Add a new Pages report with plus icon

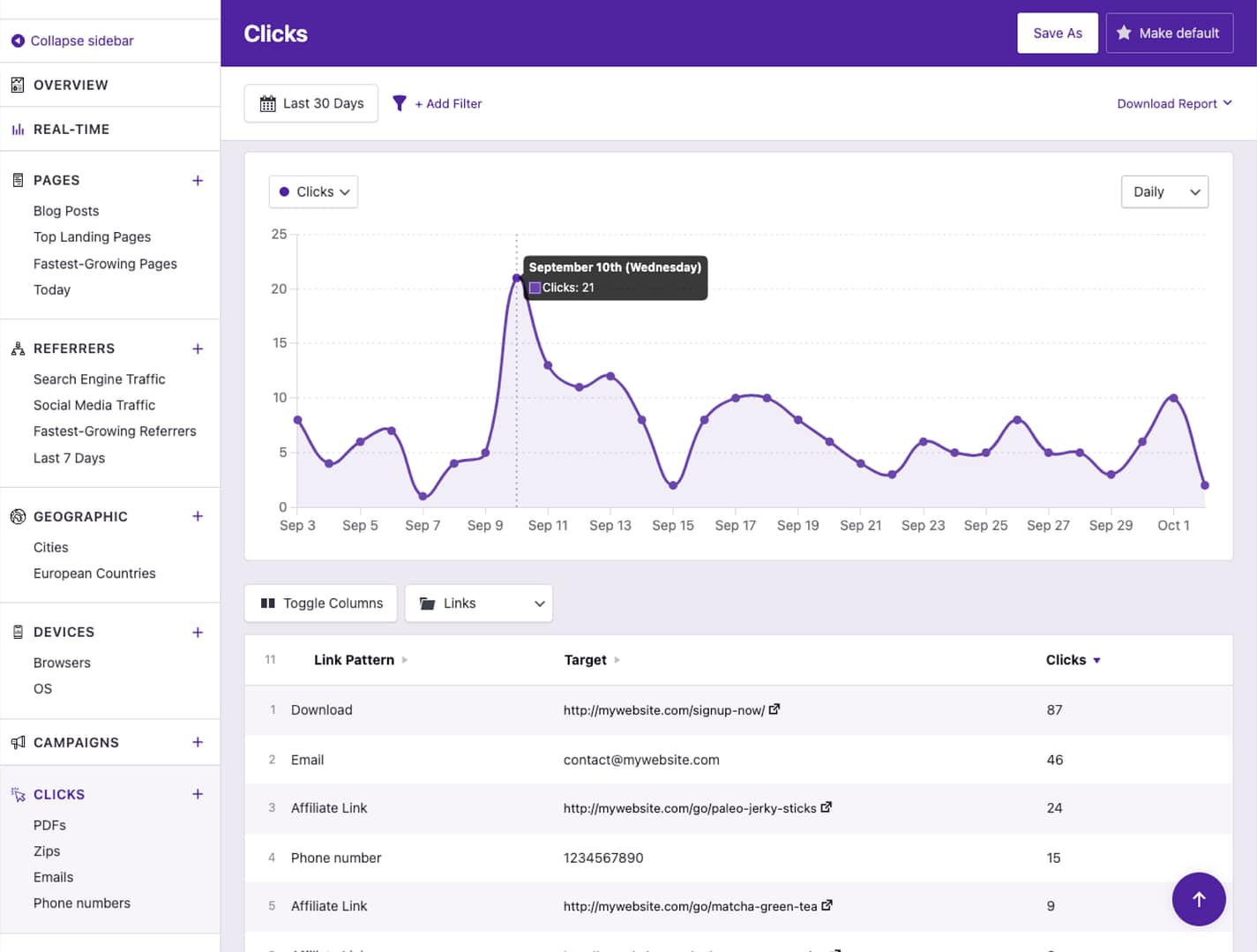[198, 181]
